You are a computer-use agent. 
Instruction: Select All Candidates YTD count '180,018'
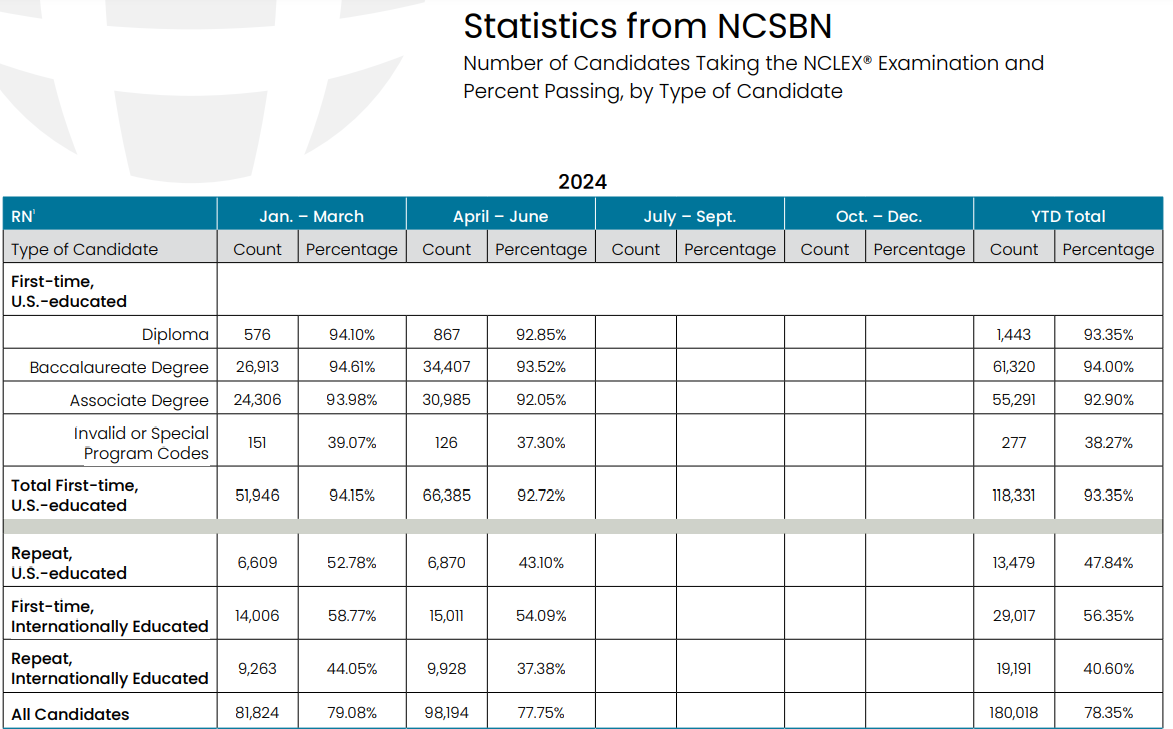[1014, 713]
